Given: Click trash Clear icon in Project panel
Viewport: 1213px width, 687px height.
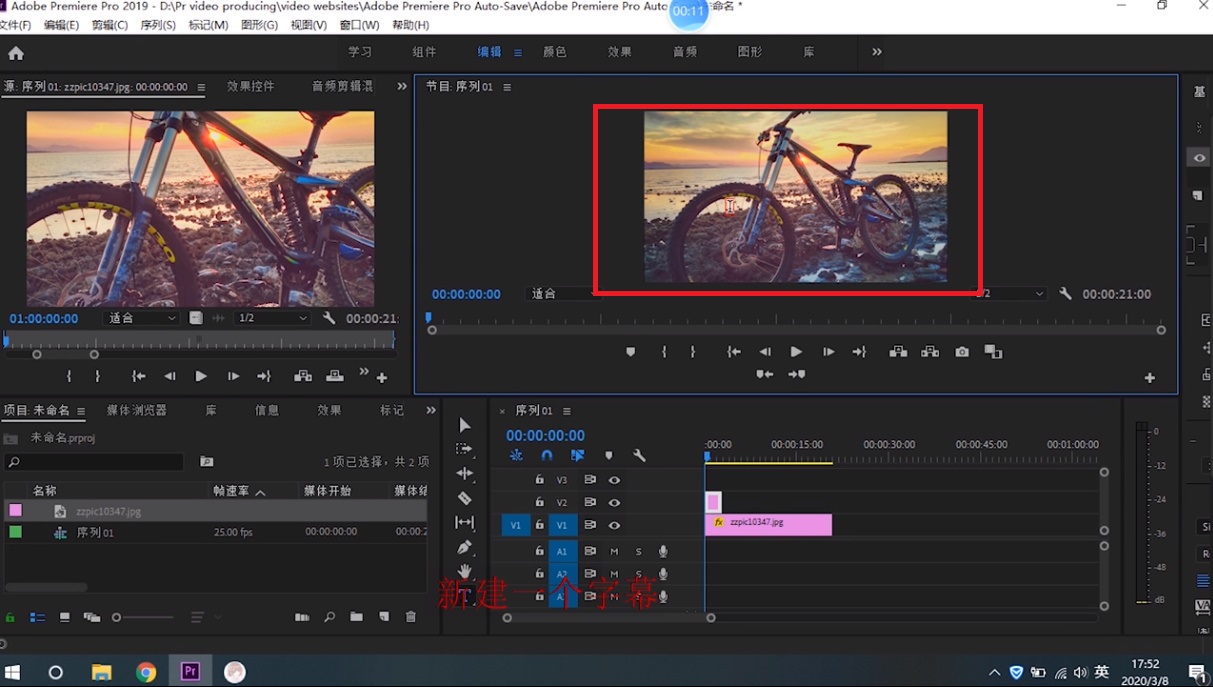Looking at the screenshot, I should (410, 618).
